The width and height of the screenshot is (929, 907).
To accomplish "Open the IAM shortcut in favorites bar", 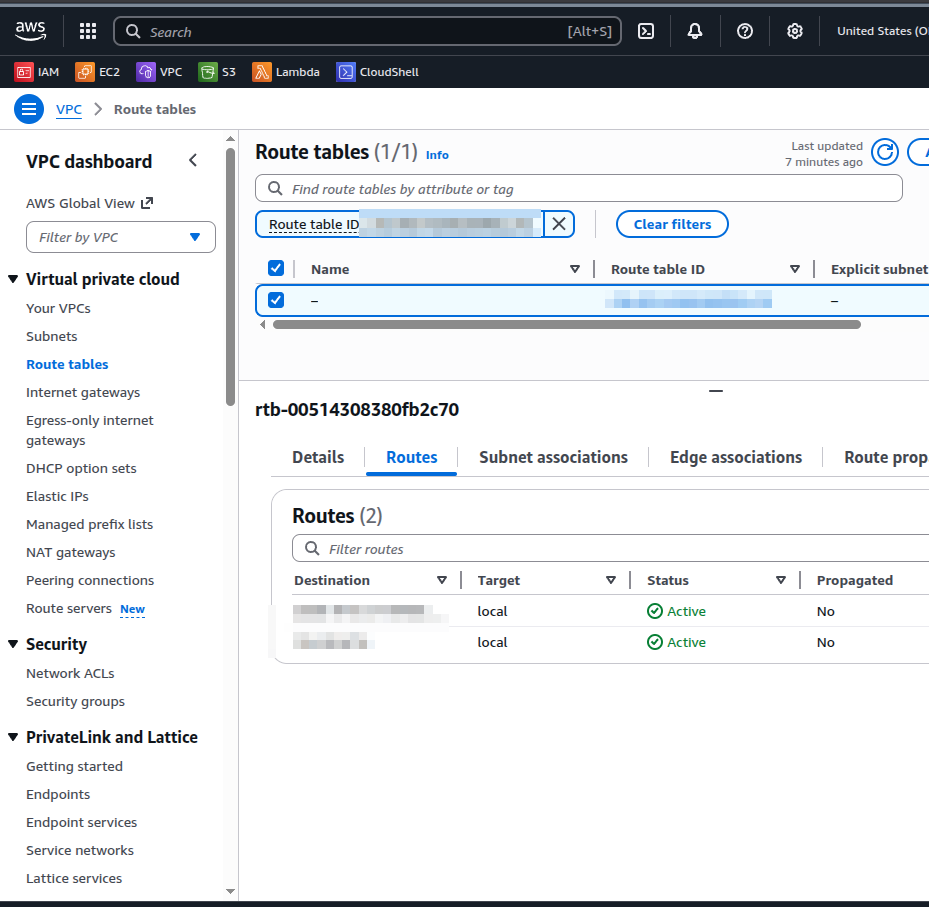I will point(38,72).
